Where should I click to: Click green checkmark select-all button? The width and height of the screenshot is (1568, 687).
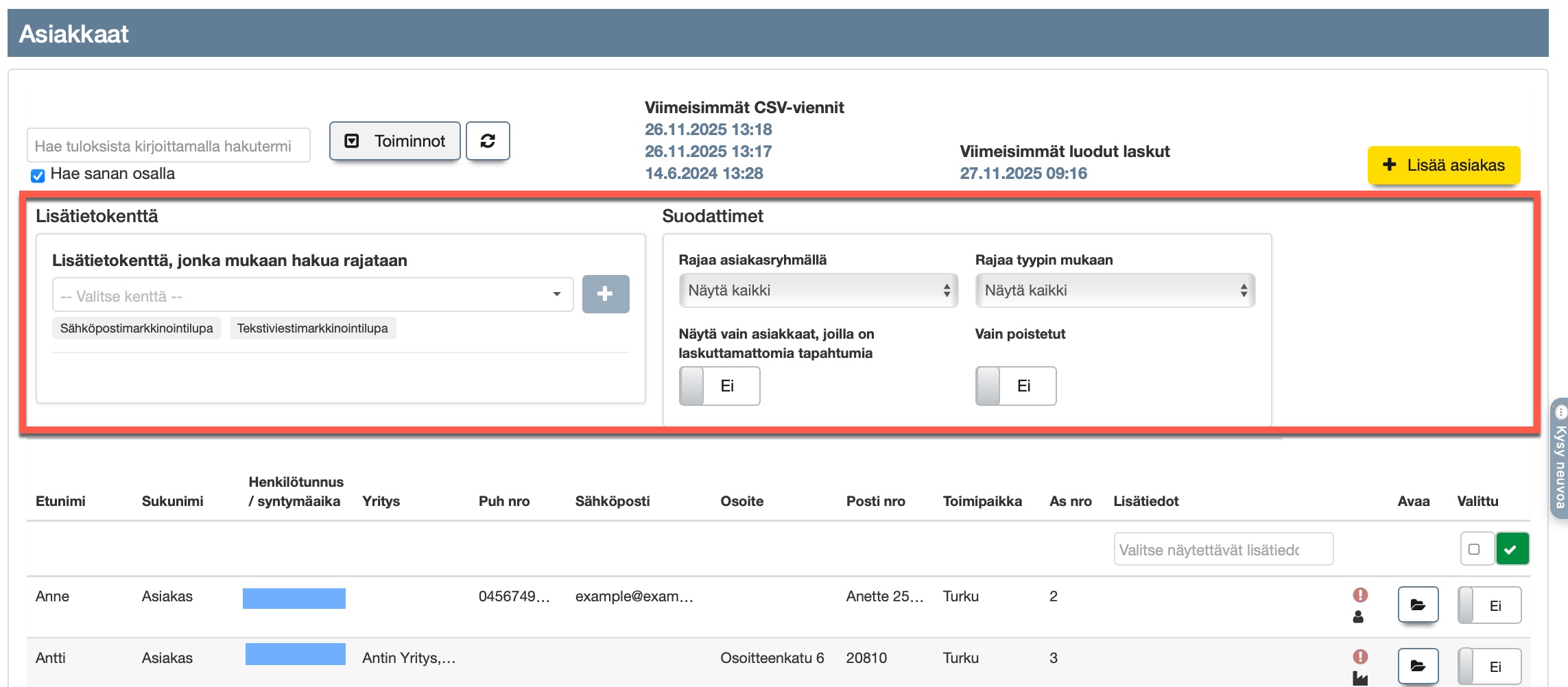pyautogui.click(x=1512, y=549)
